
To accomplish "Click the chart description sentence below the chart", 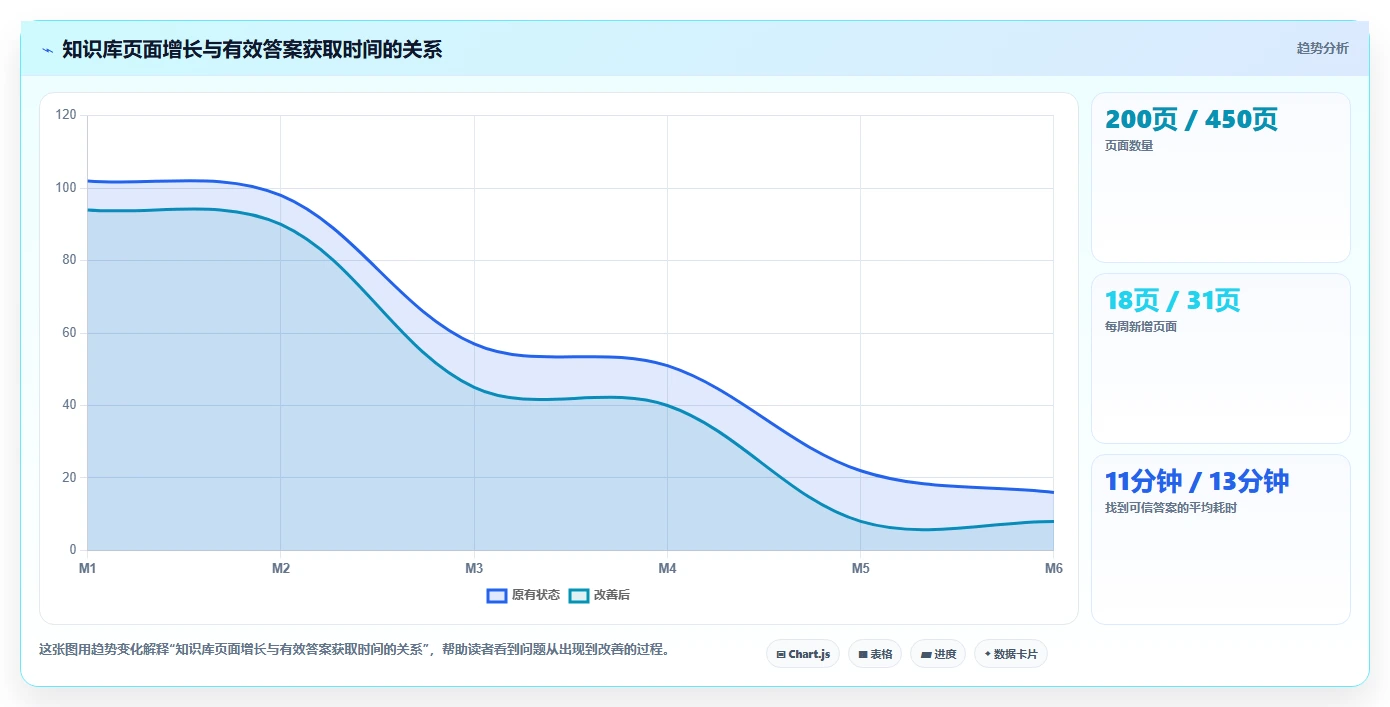I will [354, 650].
